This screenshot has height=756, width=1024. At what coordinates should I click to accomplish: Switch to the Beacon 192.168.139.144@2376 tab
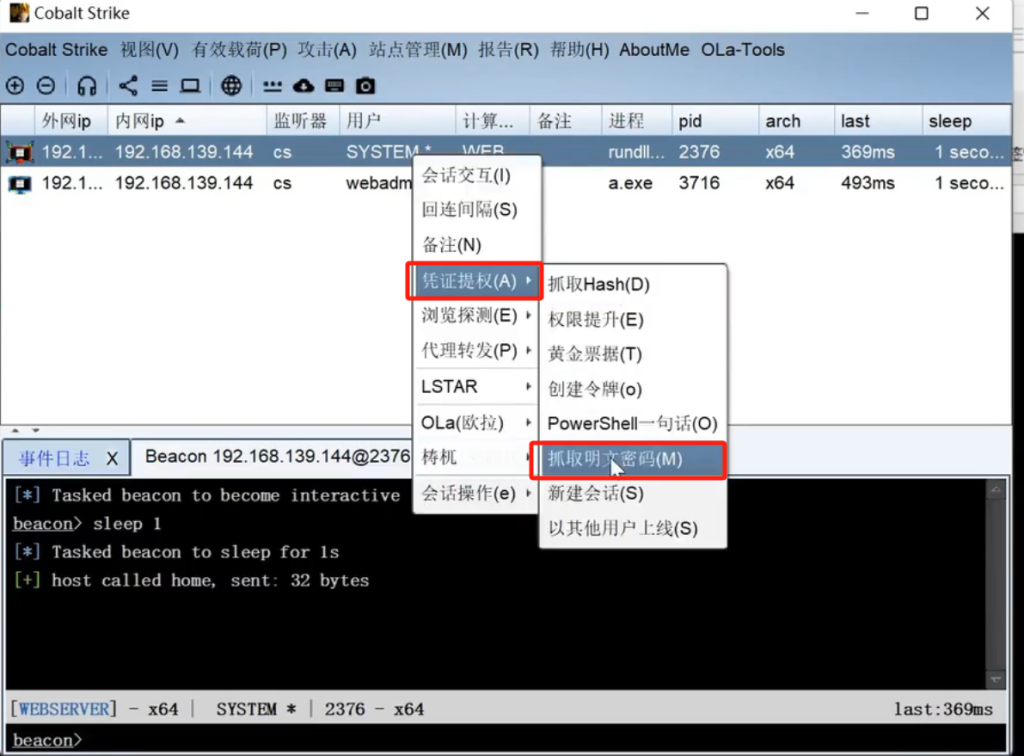click(278, 456)
